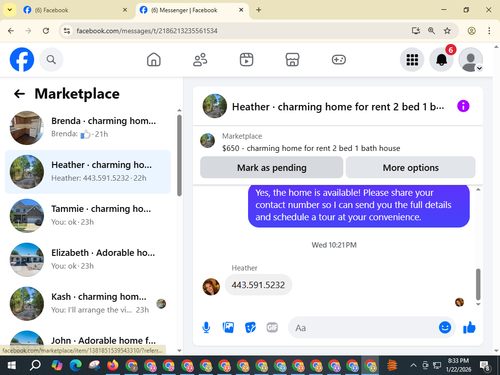This screenshot has width=500, height=375.
Task: Open the tab search dropdown chevron
Action: pyautogui.click(x=10, y=10)
